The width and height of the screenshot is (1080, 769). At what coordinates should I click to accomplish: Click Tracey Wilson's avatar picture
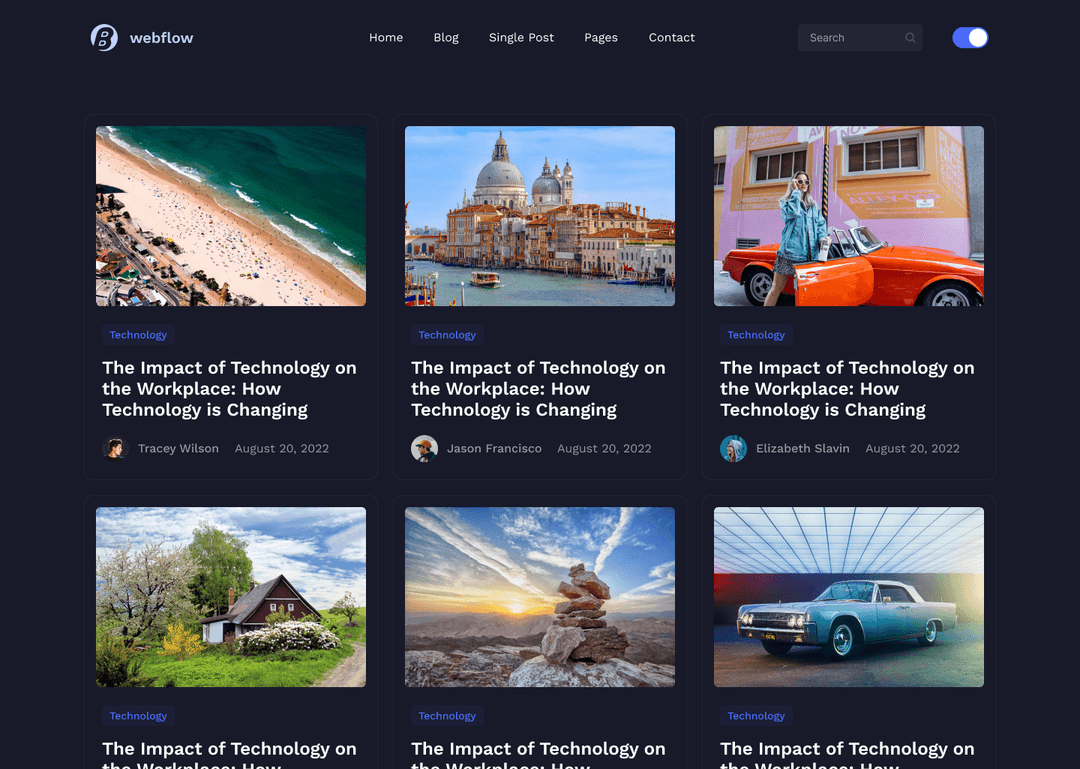(116, 449)
